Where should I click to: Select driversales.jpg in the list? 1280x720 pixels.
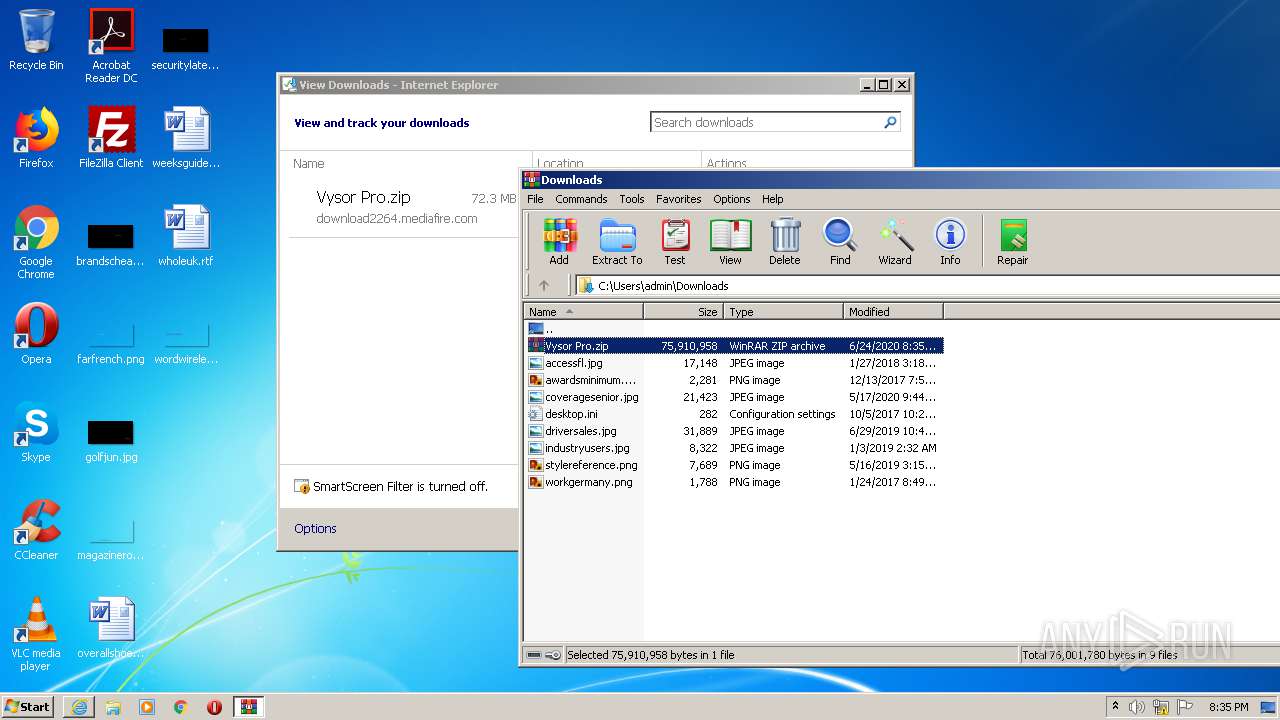pyautogui.click(x=733, y=431)
